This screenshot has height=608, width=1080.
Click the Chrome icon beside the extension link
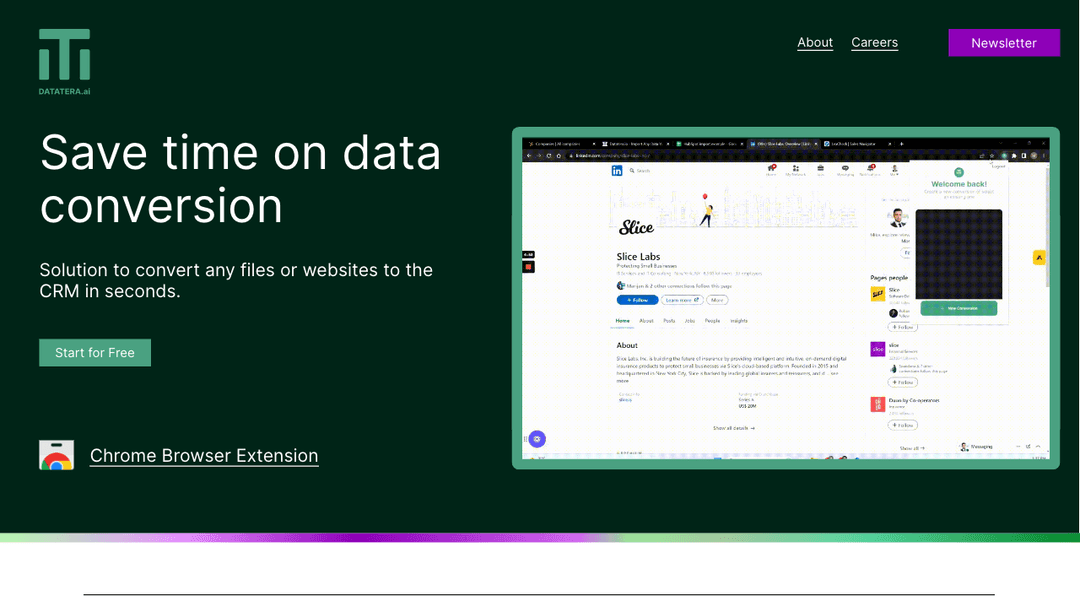pos(57,455)
